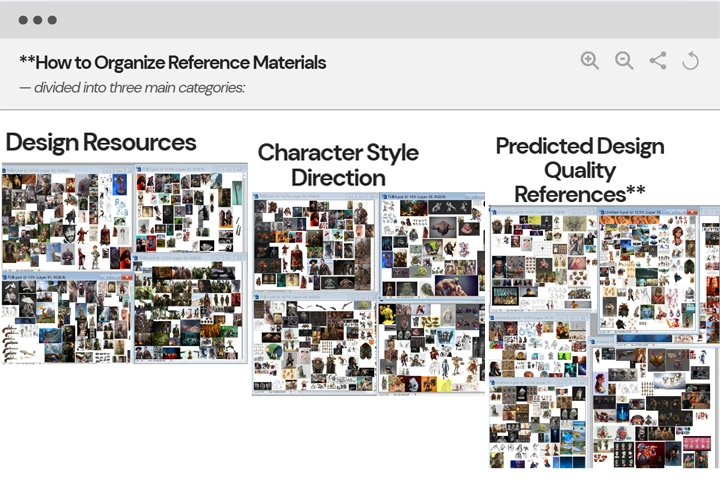Click 'Predicted Design Quality References' heading

tap(580, 170)
